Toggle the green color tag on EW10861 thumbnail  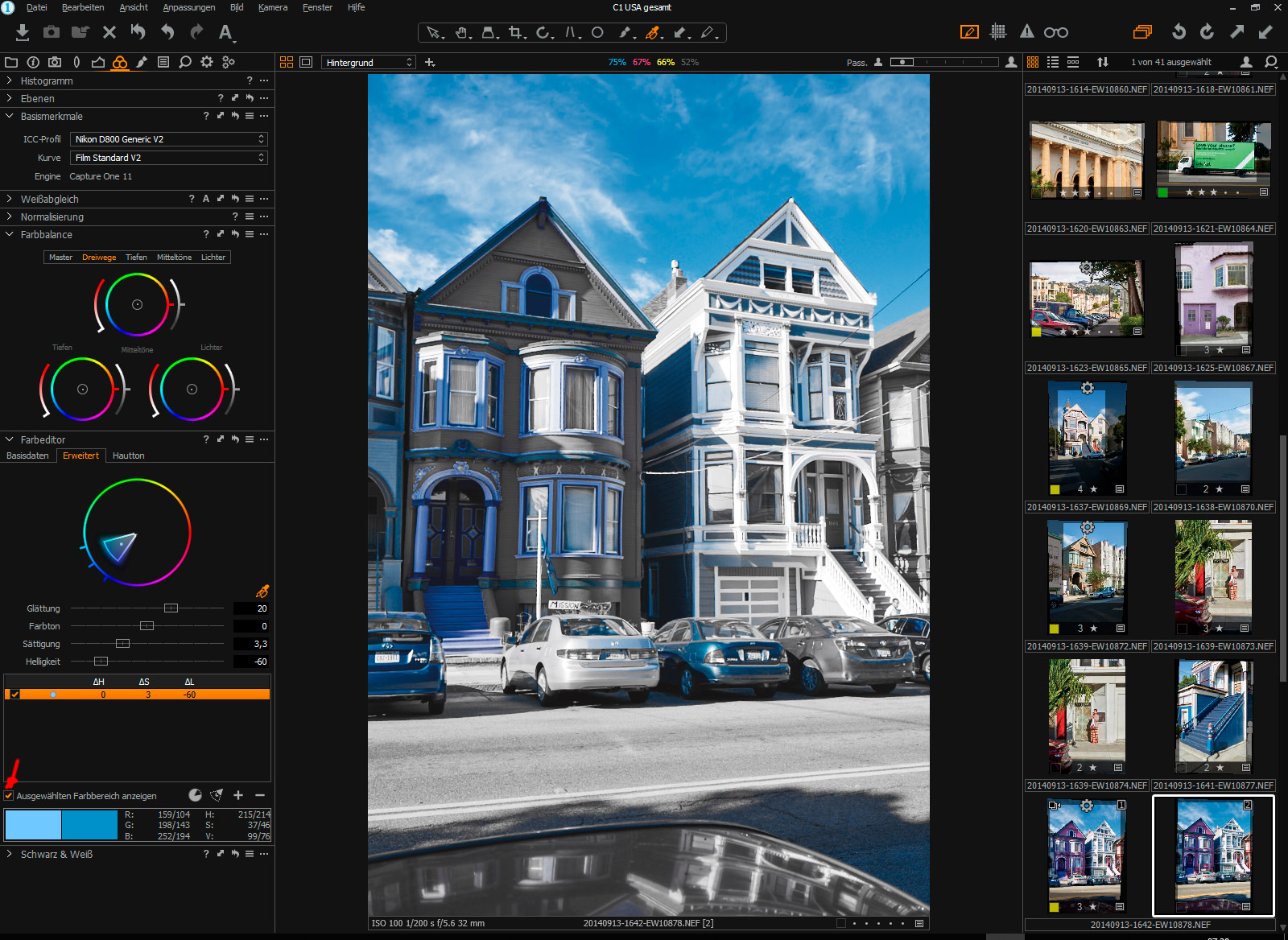[x=1162, y=192]
